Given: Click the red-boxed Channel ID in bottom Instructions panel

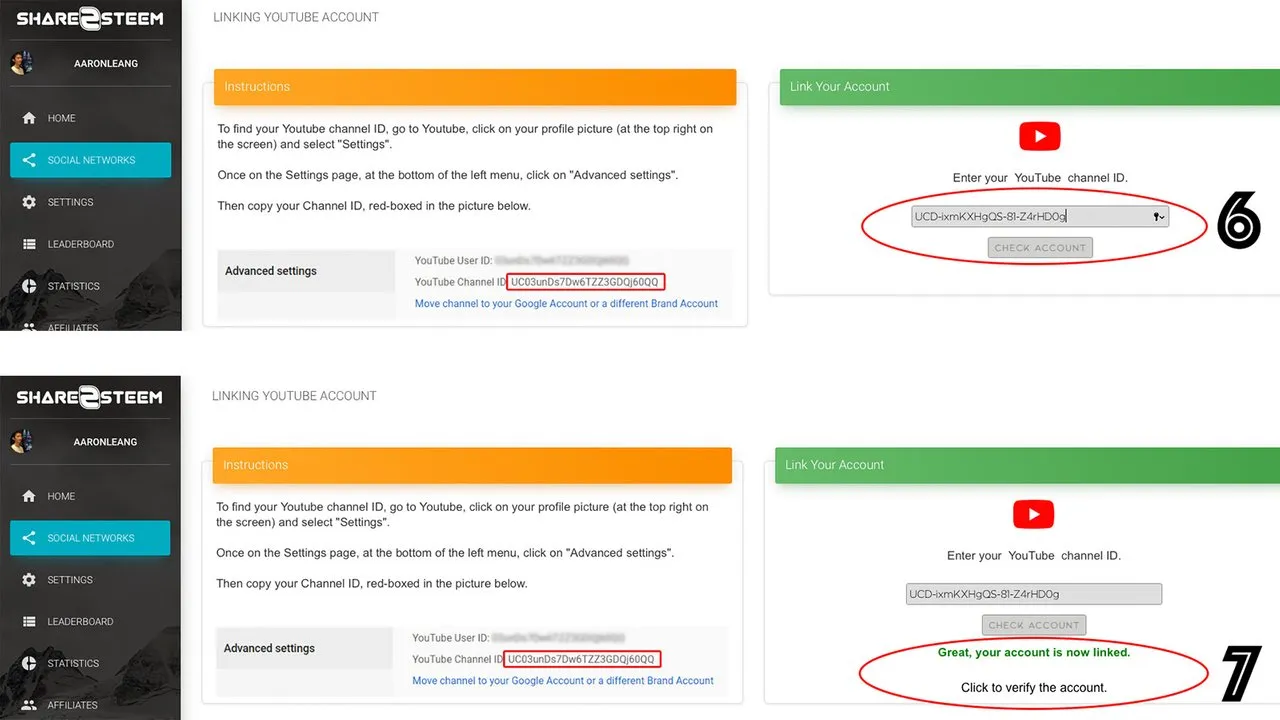Looking at the screenshot, I should pos(582,659).
